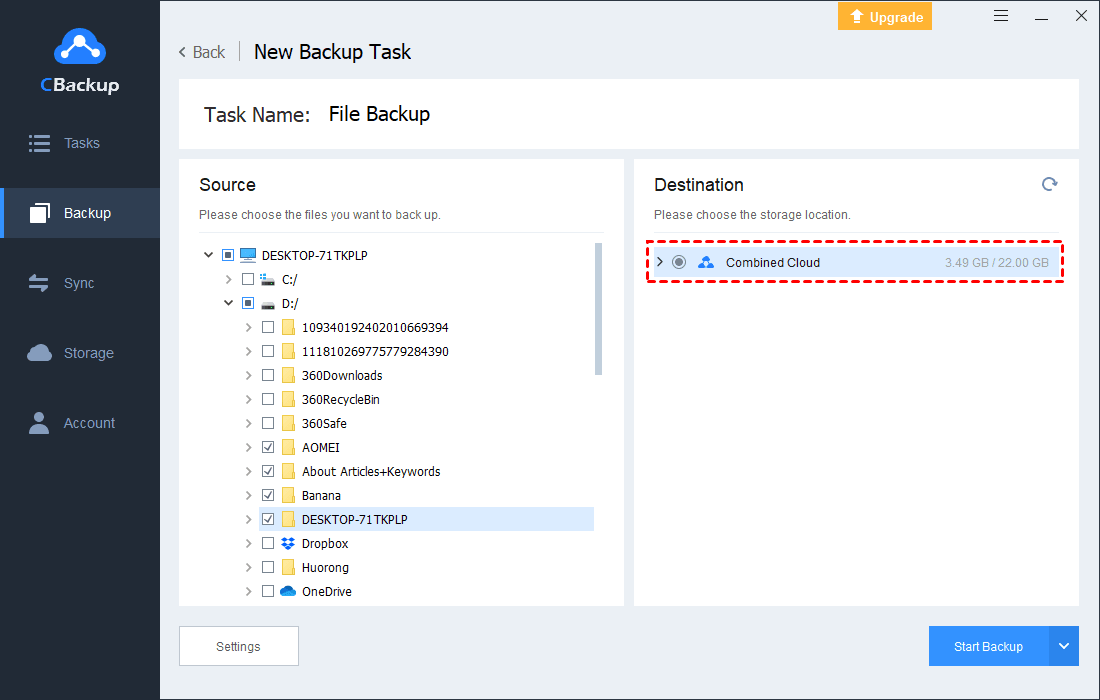
Task: Click the Dropbox folder icon
Action: tap(288, 544)
